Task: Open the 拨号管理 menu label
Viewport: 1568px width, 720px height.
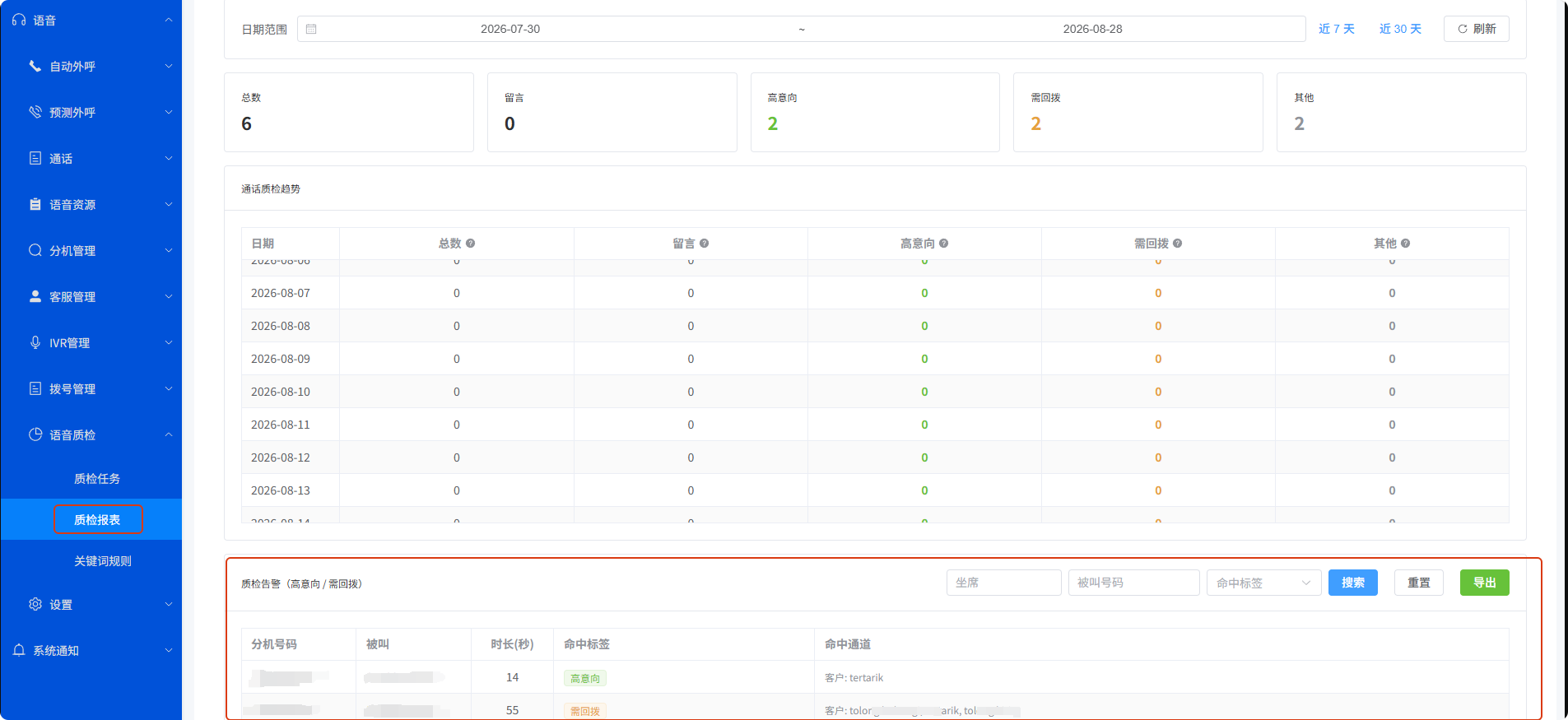Action: (72, 389)
